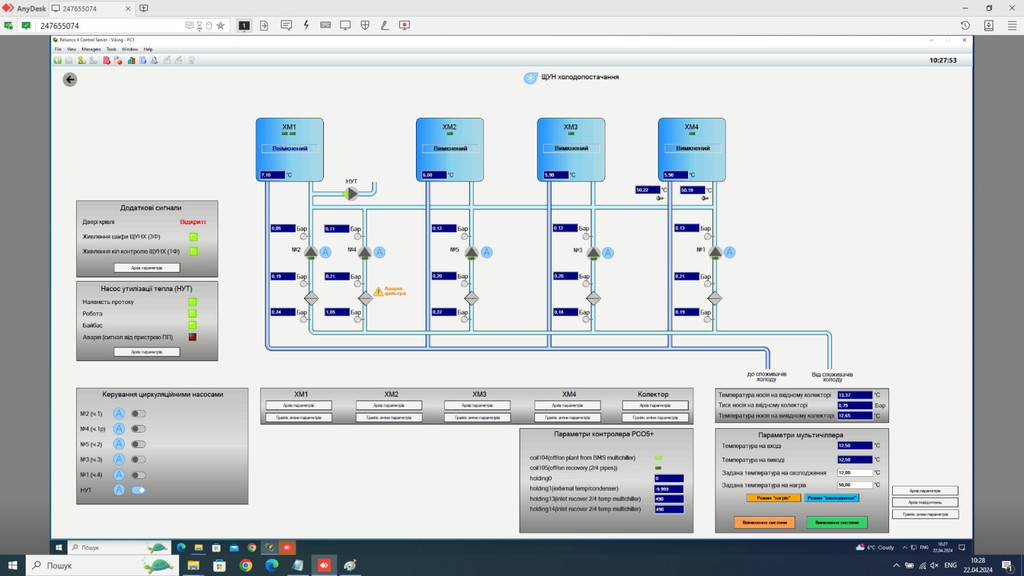Open the File menu in Reliance
The width and height of the screenshot is (1024, 576).
pyautogui.click(x=58, y=49)
